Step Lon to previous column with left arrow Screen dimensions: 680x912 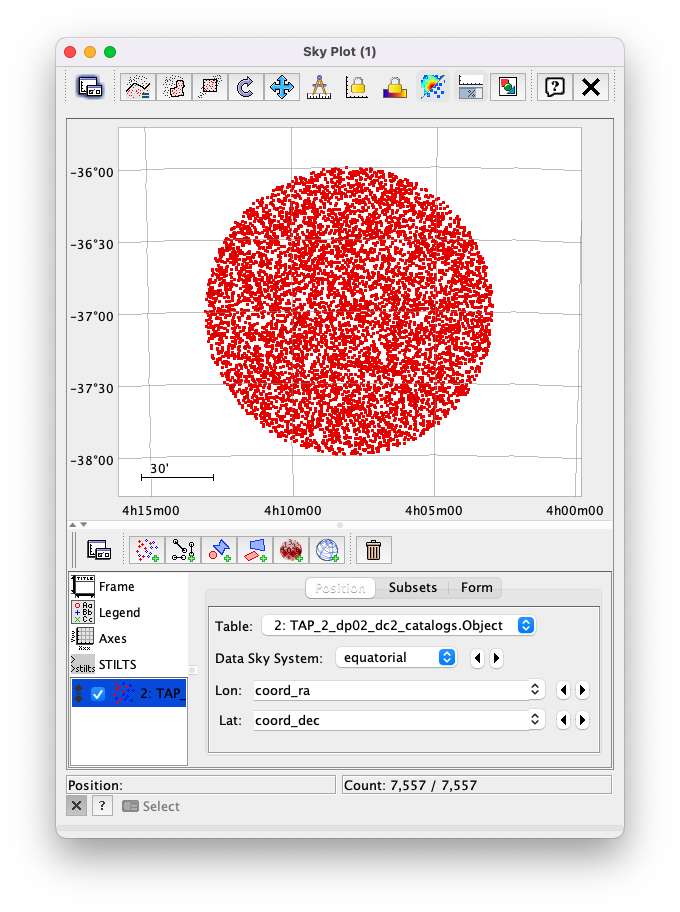pos(563,690)
